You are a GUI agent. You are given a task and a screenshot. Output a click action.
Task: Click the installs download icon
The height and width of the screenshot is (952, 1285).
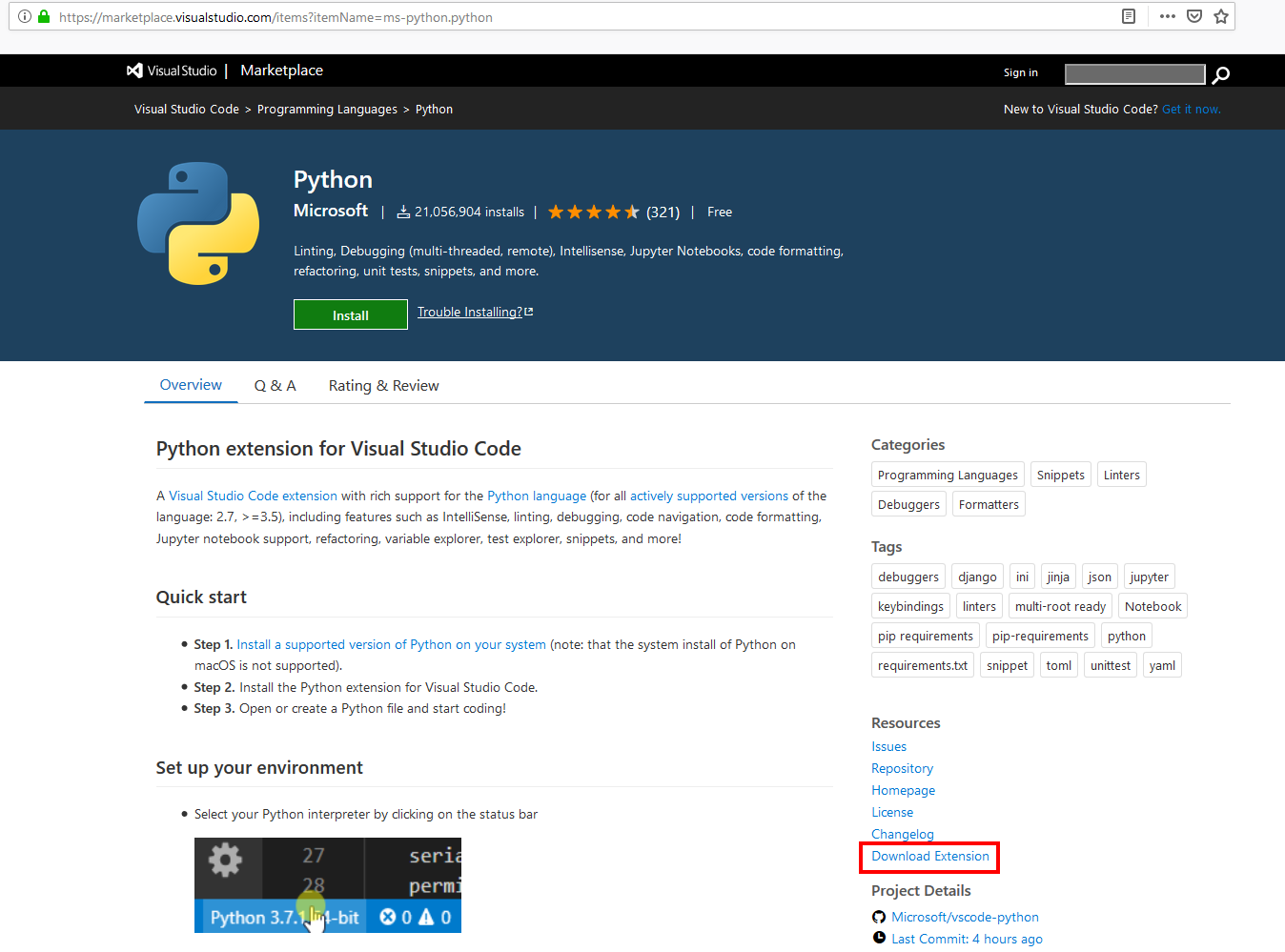[x=403, y=212]
